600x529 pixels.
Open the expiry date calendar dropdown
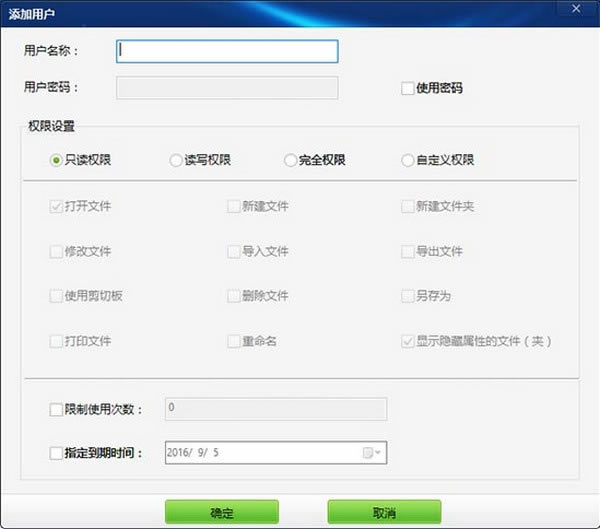tap(371, 453)
